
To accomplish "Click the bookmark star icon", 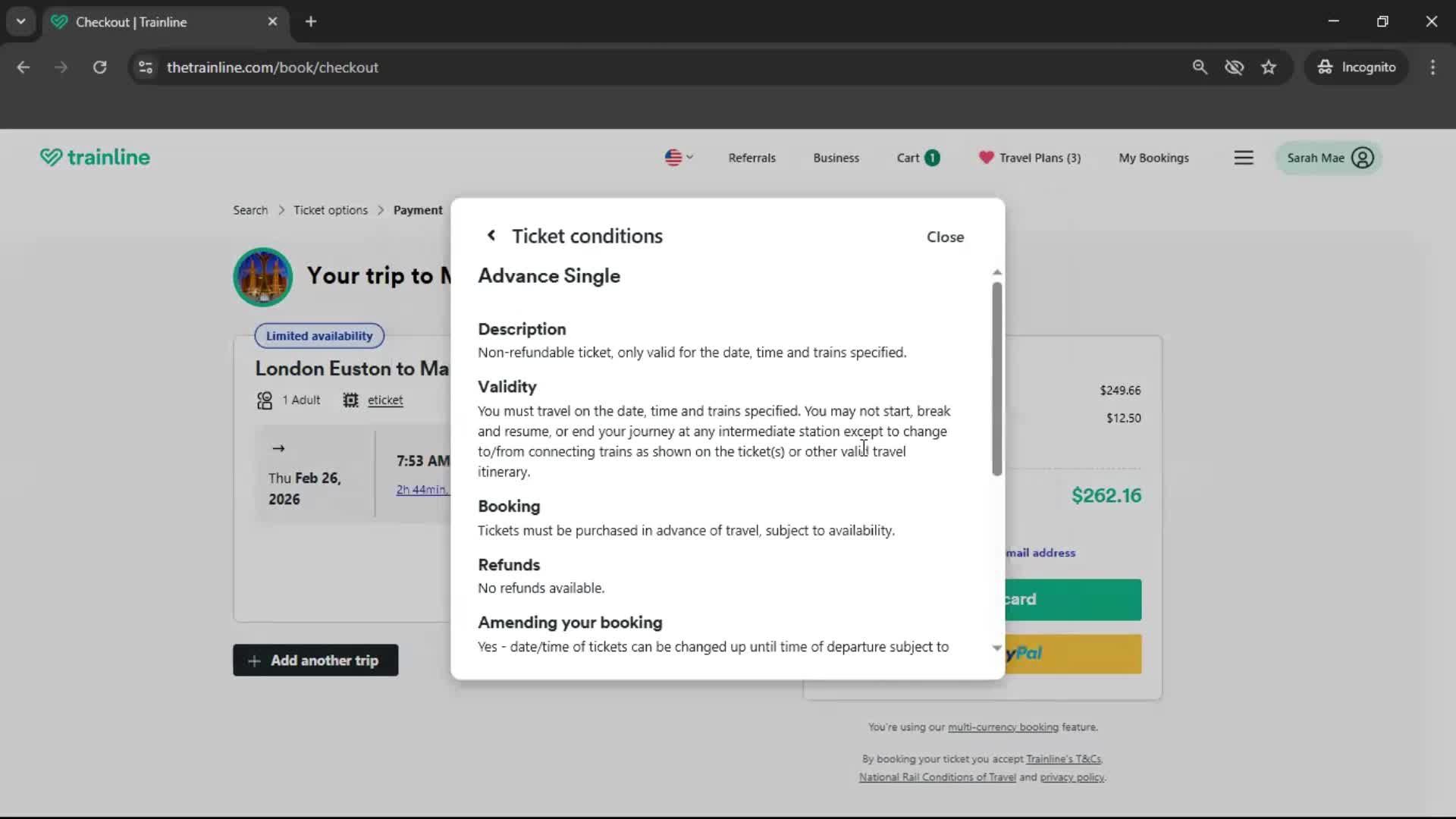I will coord(1269,67).
